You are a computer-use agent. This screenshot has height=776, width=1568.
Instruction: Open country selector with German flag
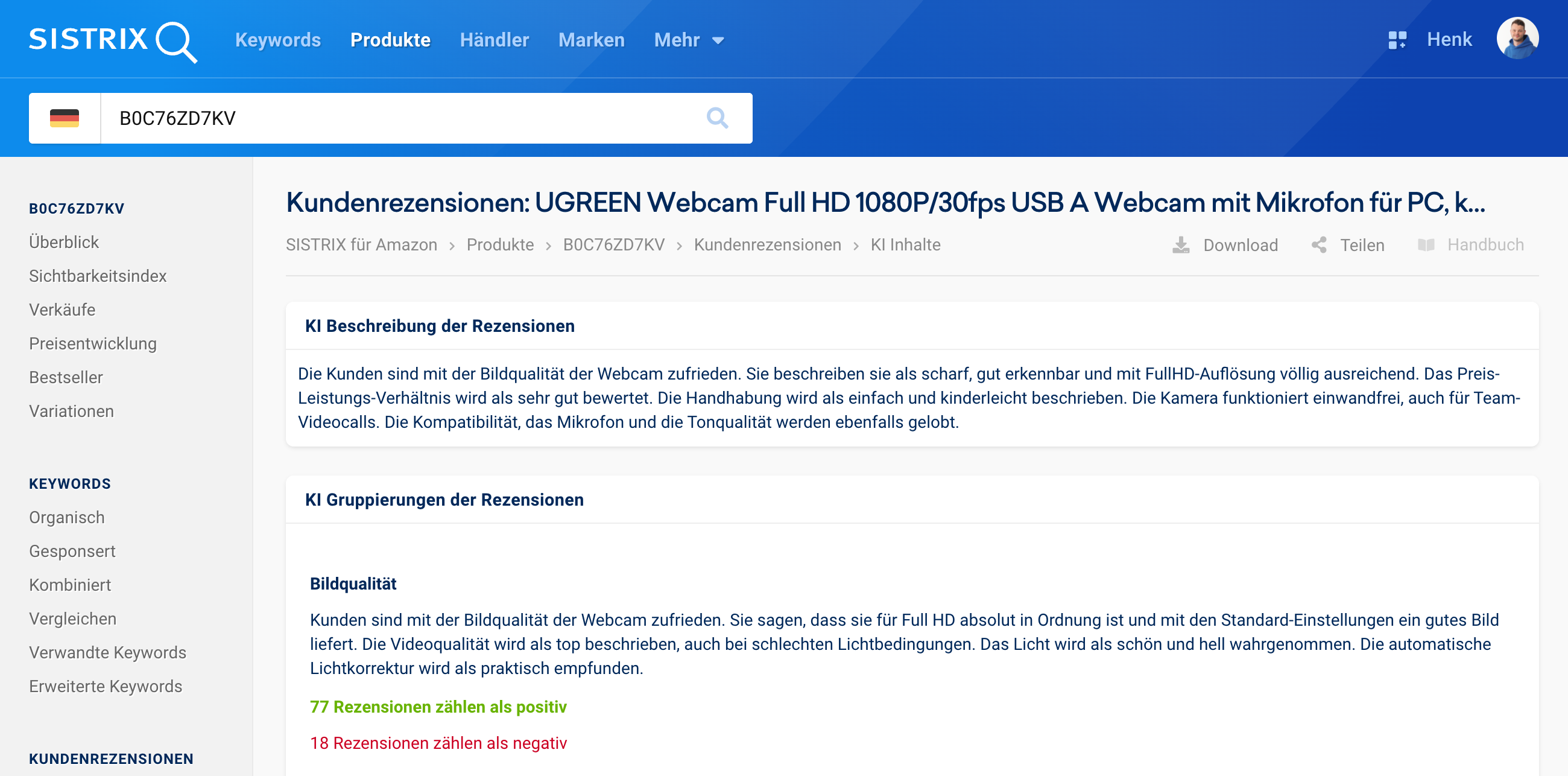click(x=65, y=118)
